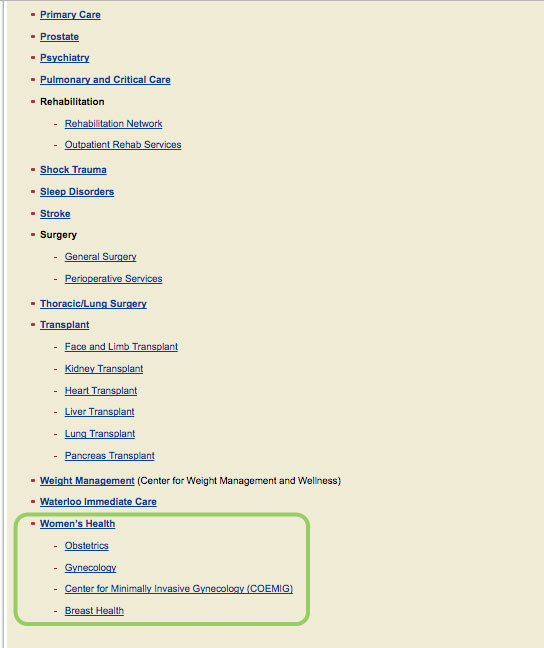Click the Prostate link

point(60,37)
